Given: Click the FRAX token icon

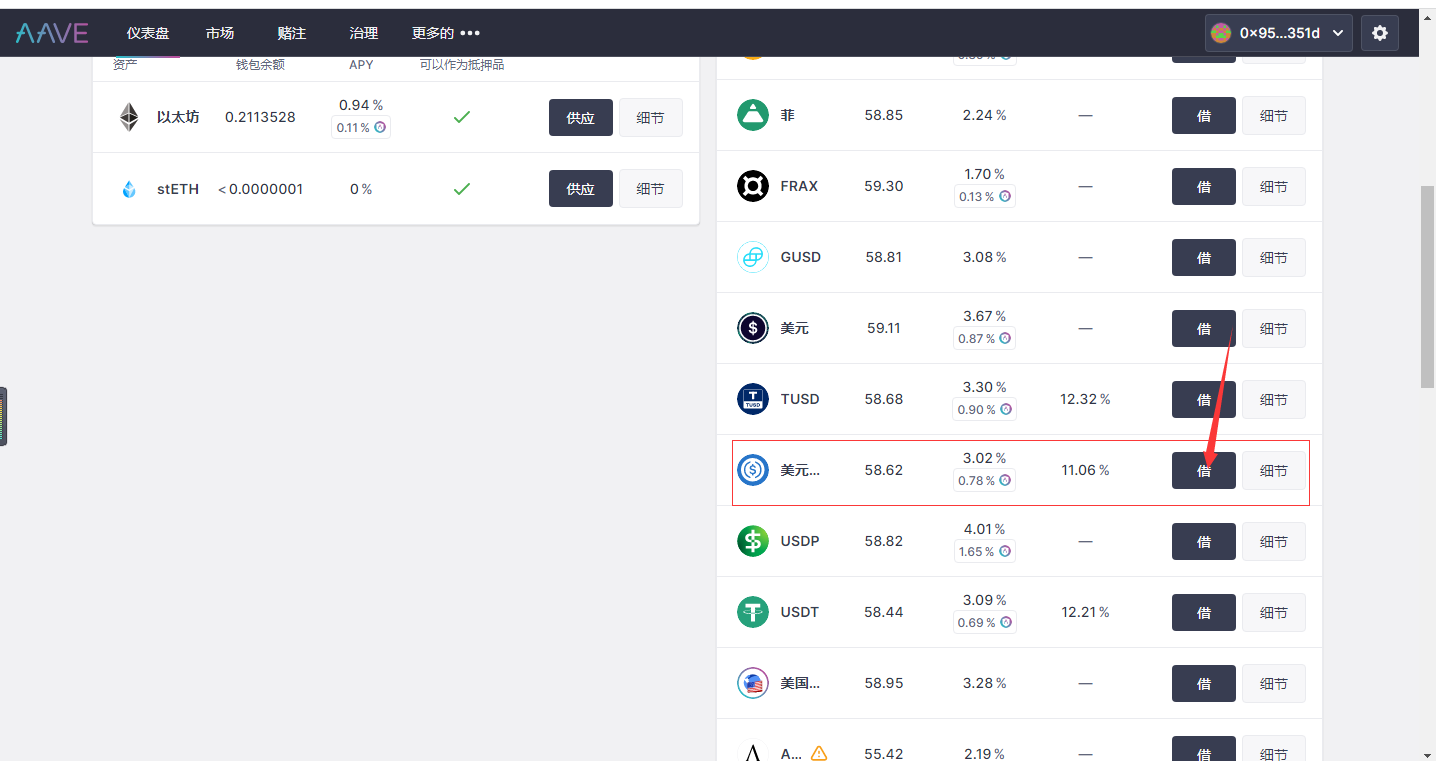Looking at the screenshot, I should (x=753, y=186).
